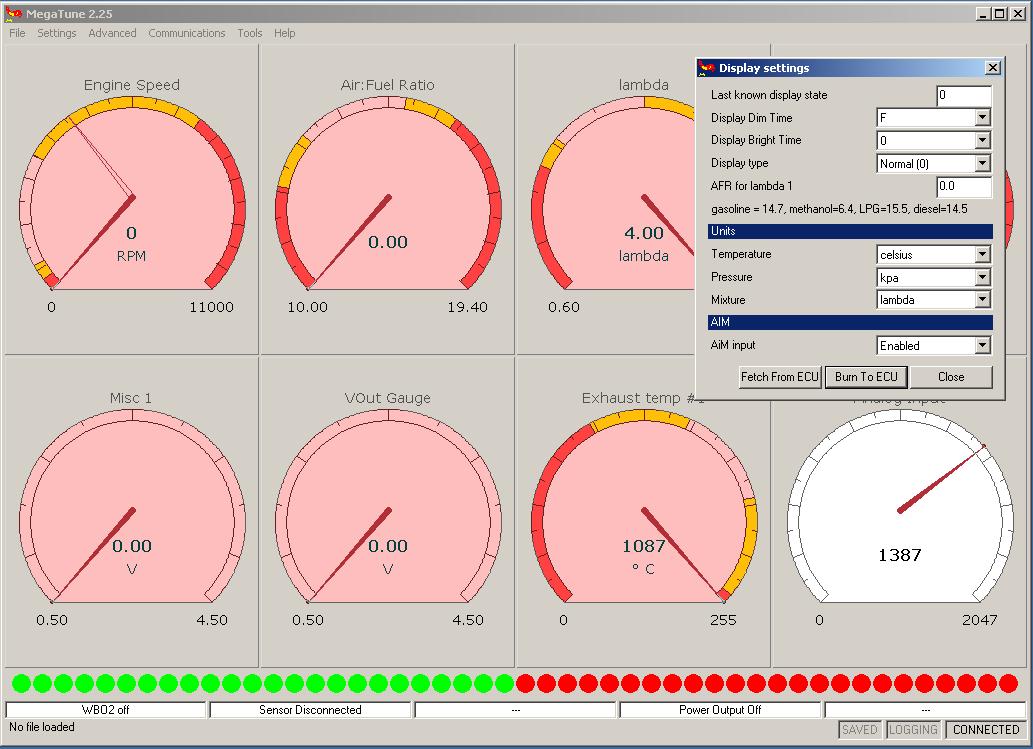Click the 255 max label on Exhaust temp
The height and width of the screenshot is (749, 1033).
pyautogui.click(x=723, y=620)
